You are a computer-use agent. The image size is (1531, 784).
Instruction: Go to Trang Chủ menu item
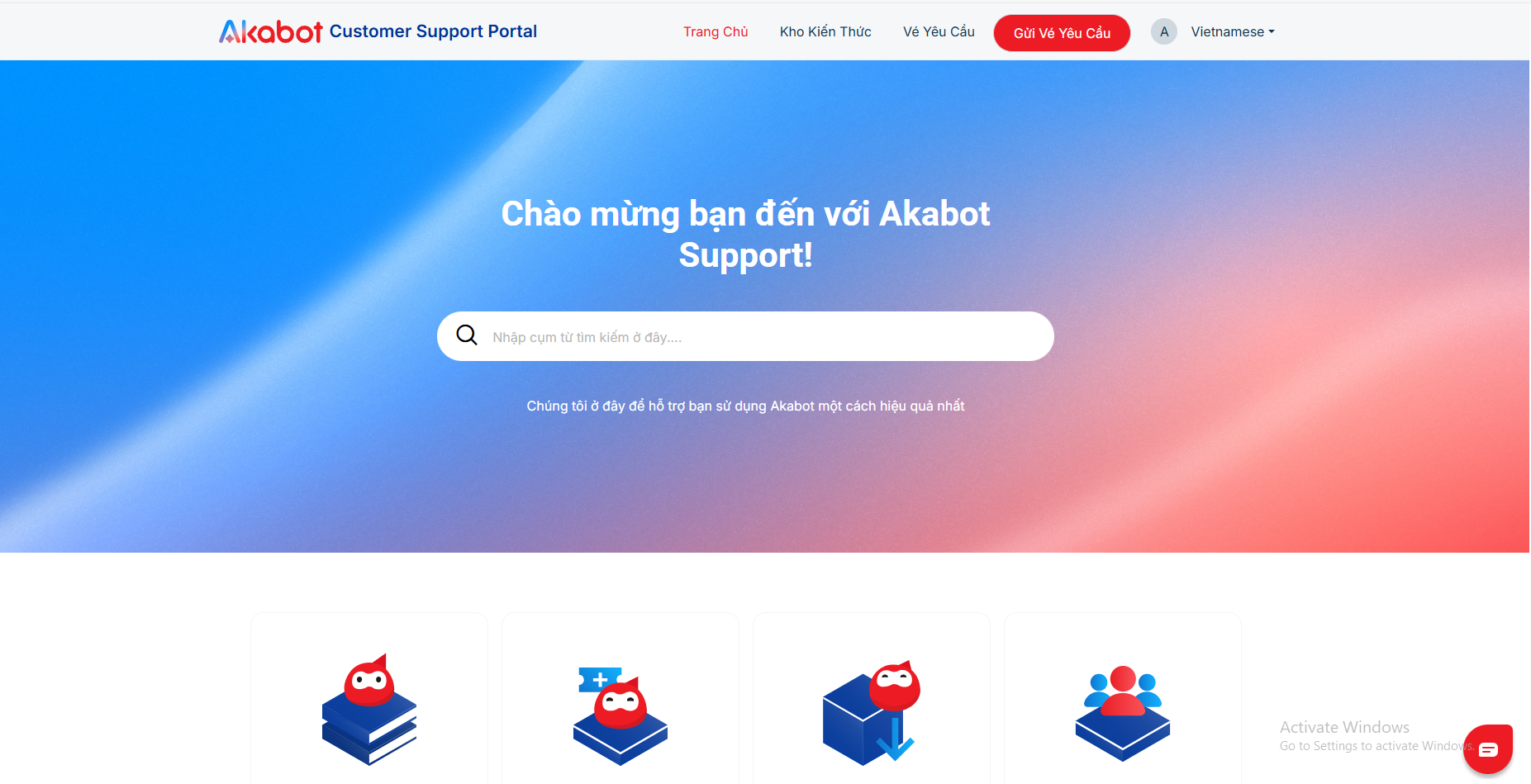[716, 31]
